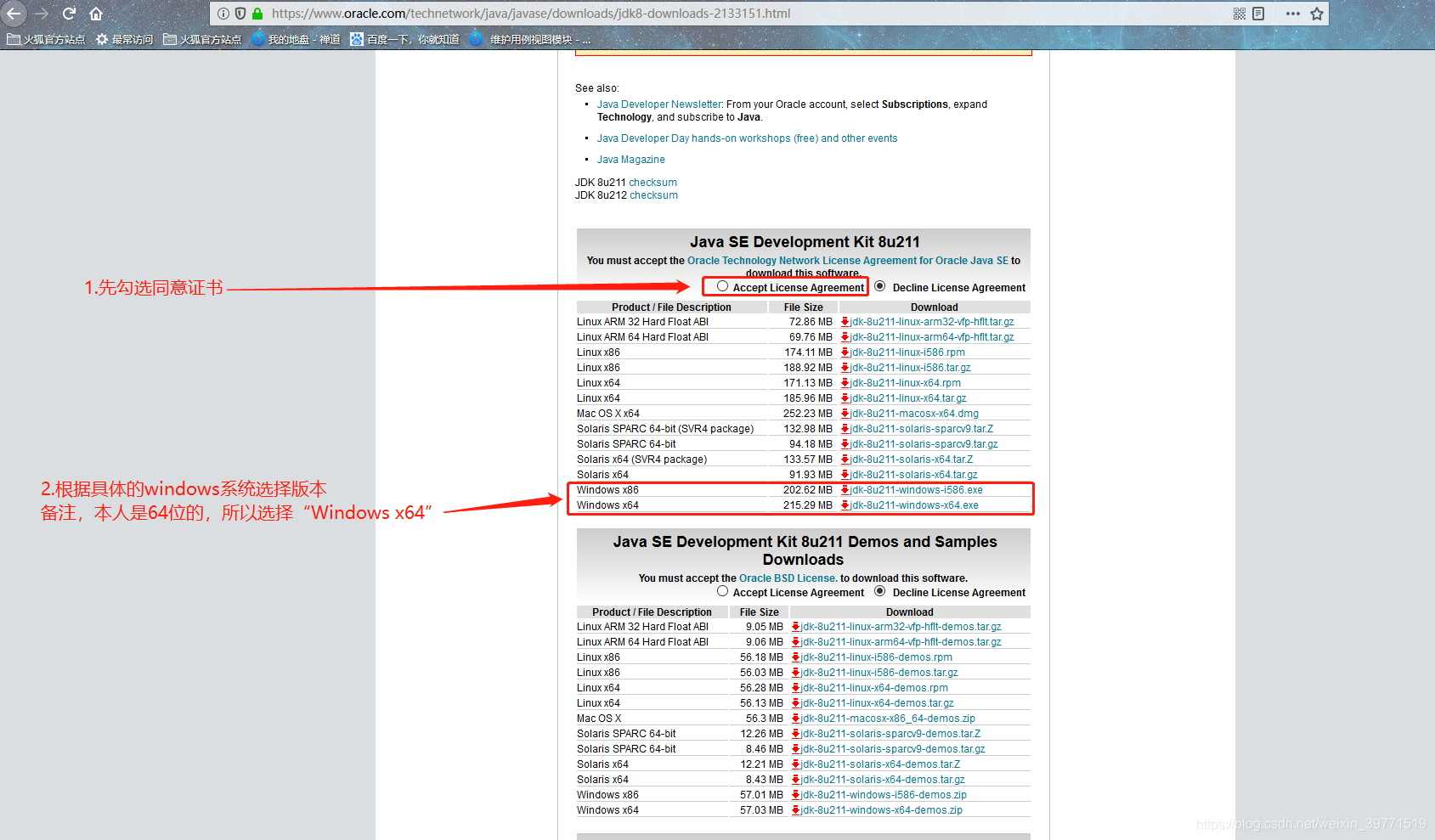Image resolution: width=1435 pixels, height=840 pixels.
Task: Open the 最常访问 bookmark menu
Action: point(124,39)
